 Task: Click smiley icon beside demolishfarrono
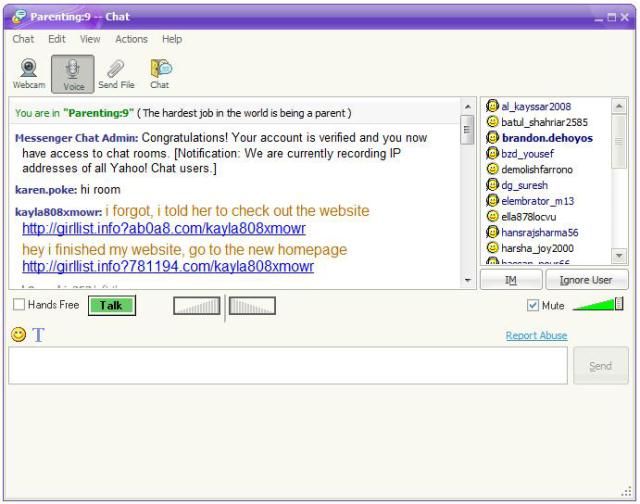(x=493, y=169)
